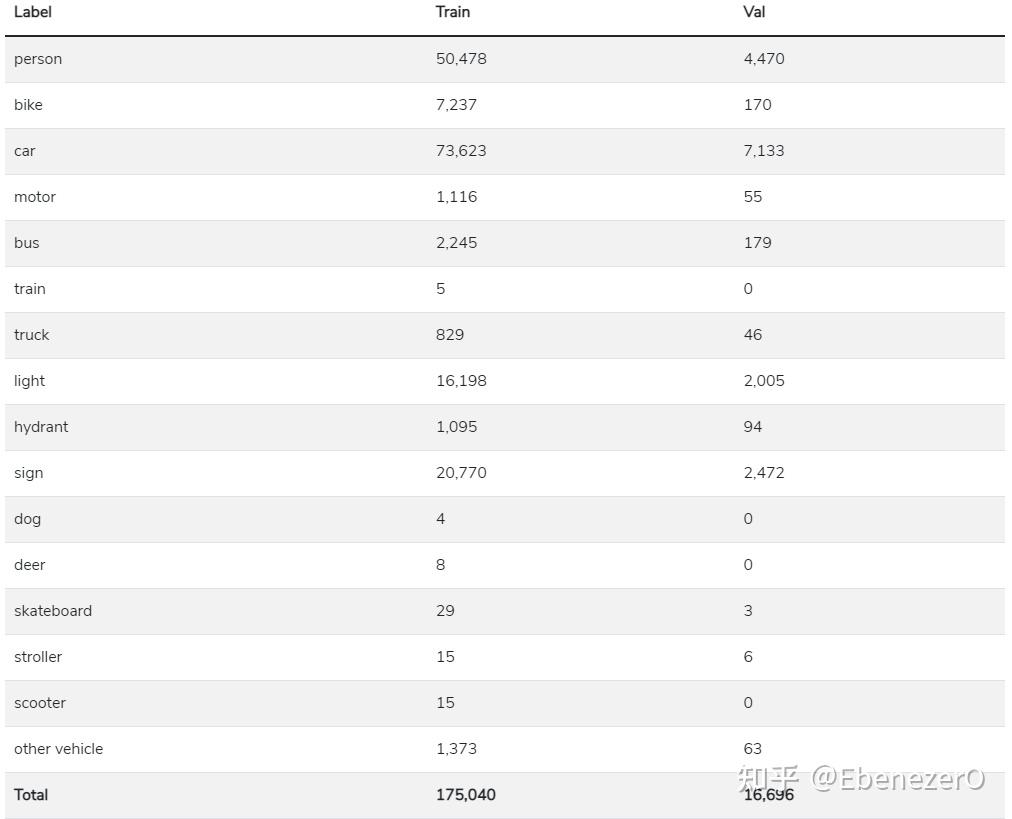Select the other vehicle label

tap(58, 749)
